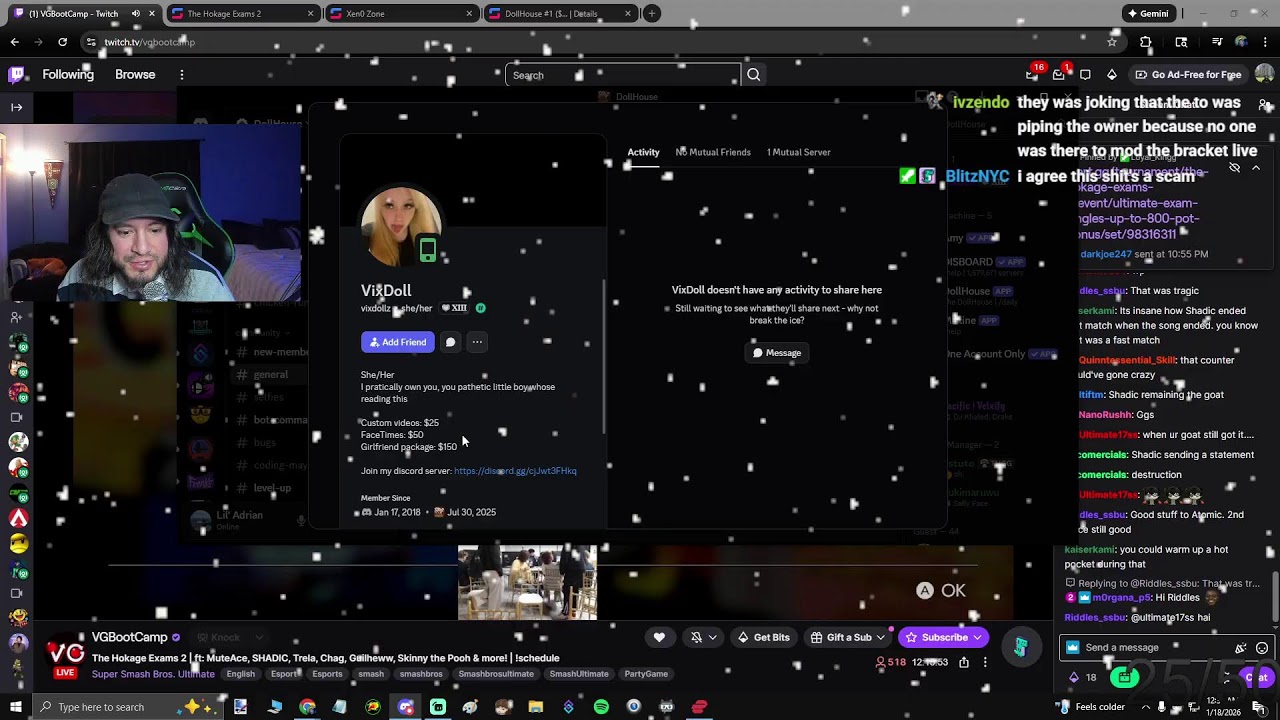The image size is (1280, 720).
Task: Click the smashbros tag
Action: tap(421, 674)
